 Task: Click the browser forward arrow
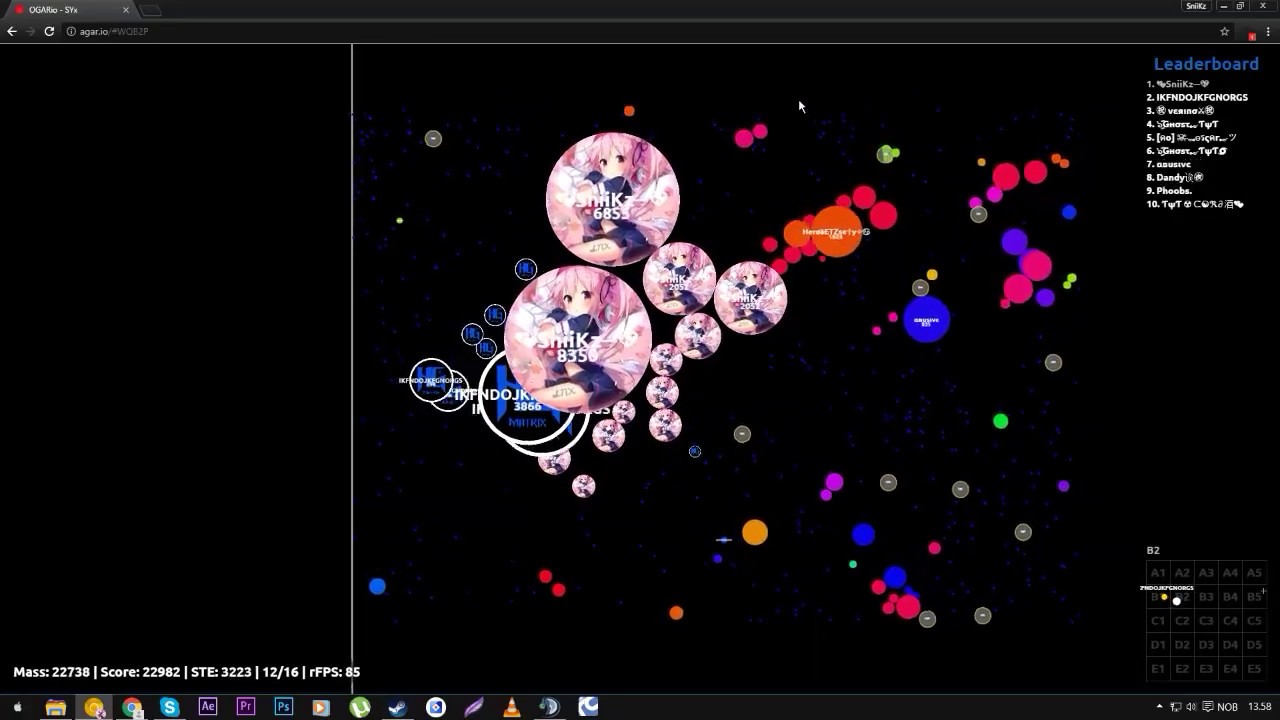[30, 31]
